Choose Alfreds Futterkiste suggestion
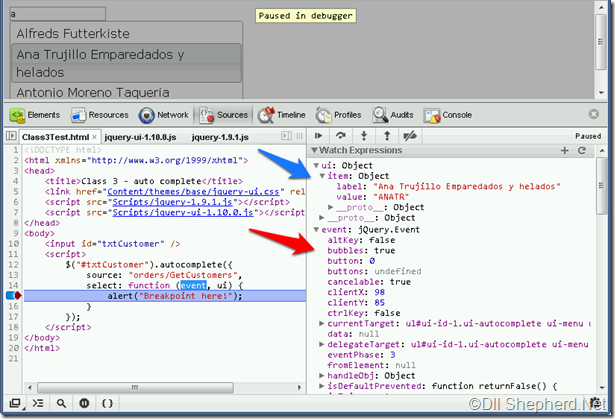 [126, 33]
